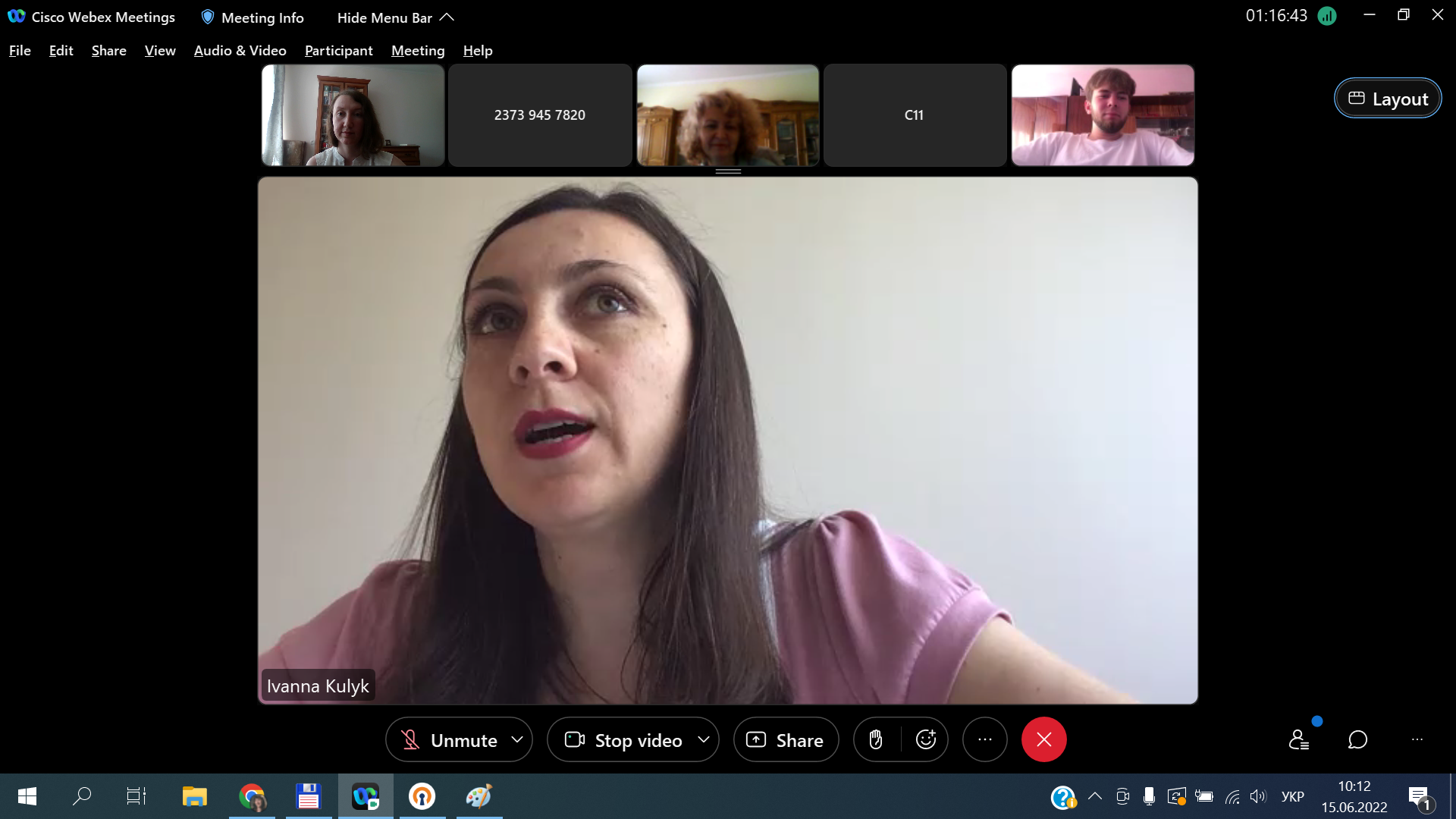Adjust the filmstrip resize handle divider
The image size is (1456, 819).
(x=728, y=171)
